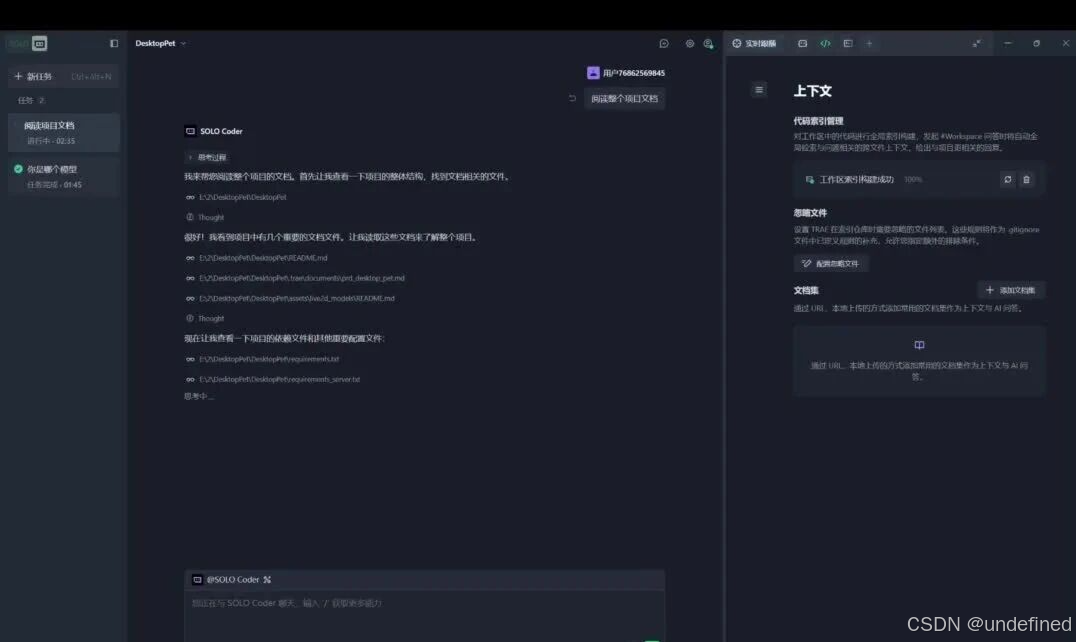The width and height of the screenshot is (1076, 642).
Task: Delete the workspace code index
Action: 1027,179
